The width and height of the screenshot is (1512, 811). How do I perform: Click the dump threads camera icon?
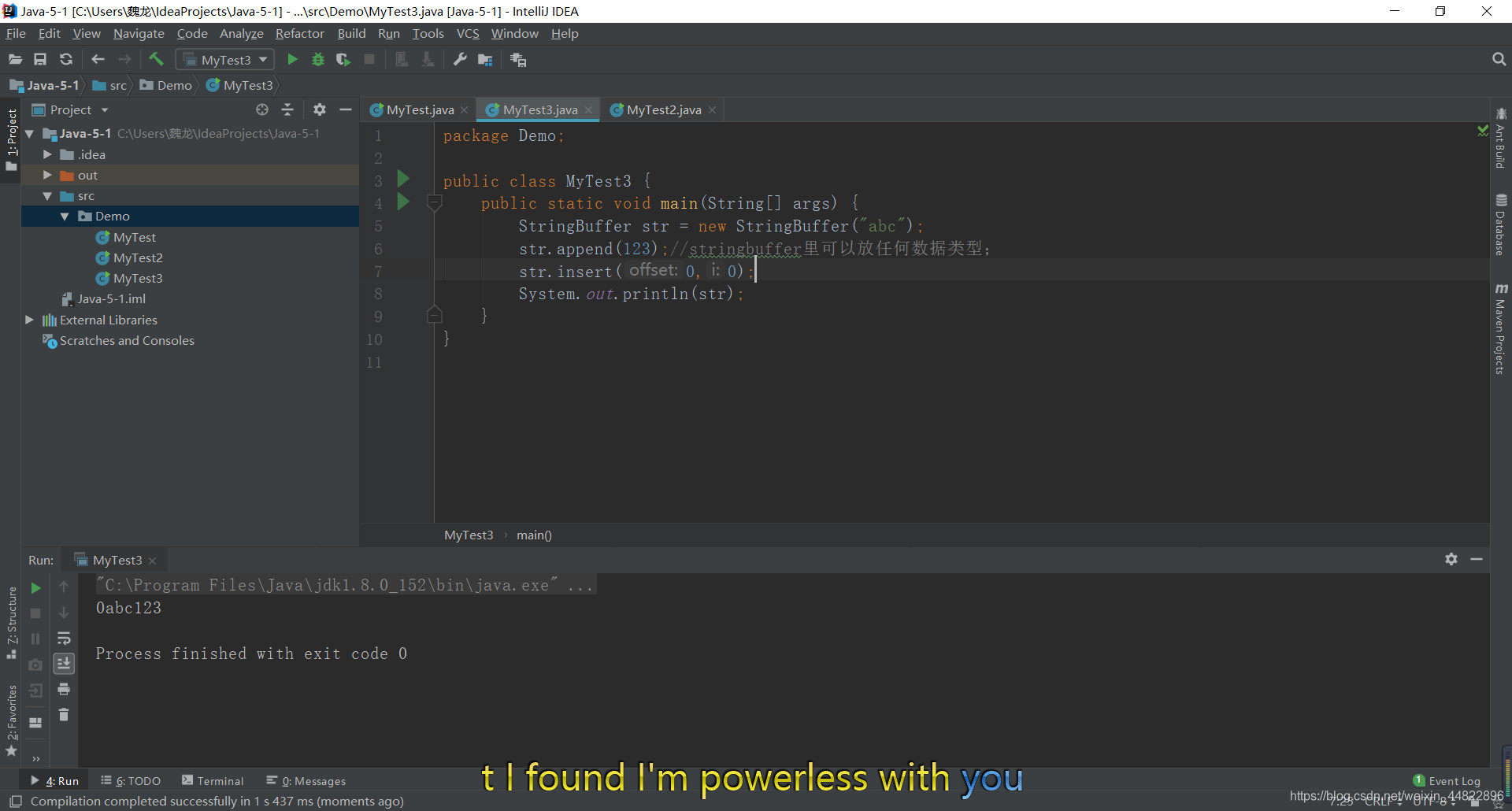(x=35, y=665)
